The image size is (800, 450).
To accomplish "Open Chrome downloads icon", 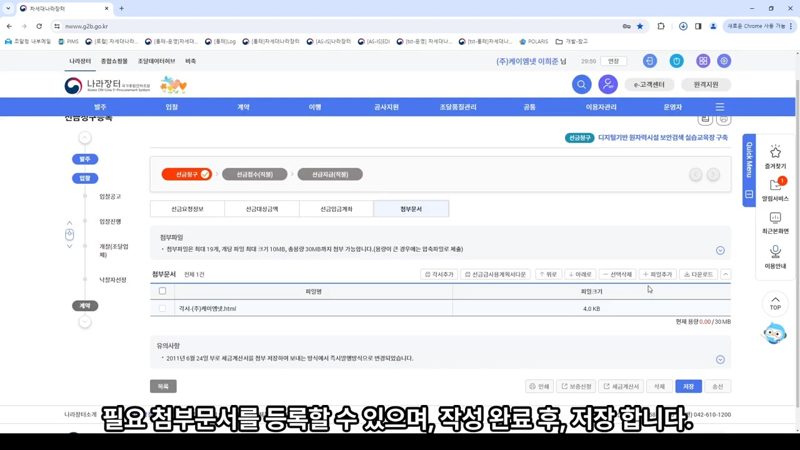I will pos(683,26).
